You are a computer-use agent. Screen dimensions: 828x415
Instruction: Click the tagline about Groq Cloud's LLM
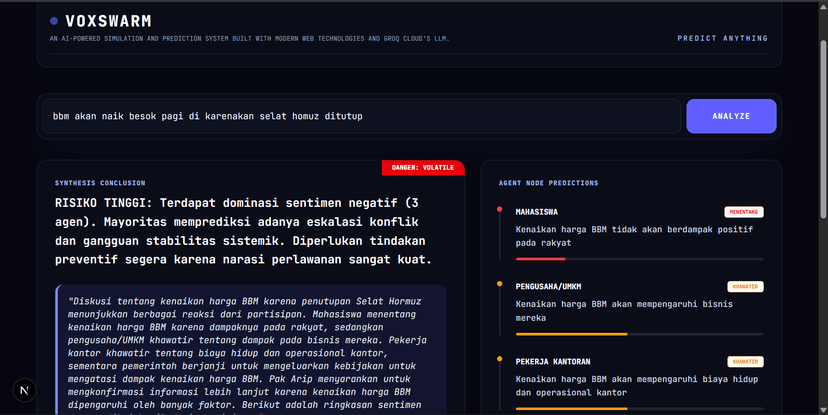[x=249, y=39]
